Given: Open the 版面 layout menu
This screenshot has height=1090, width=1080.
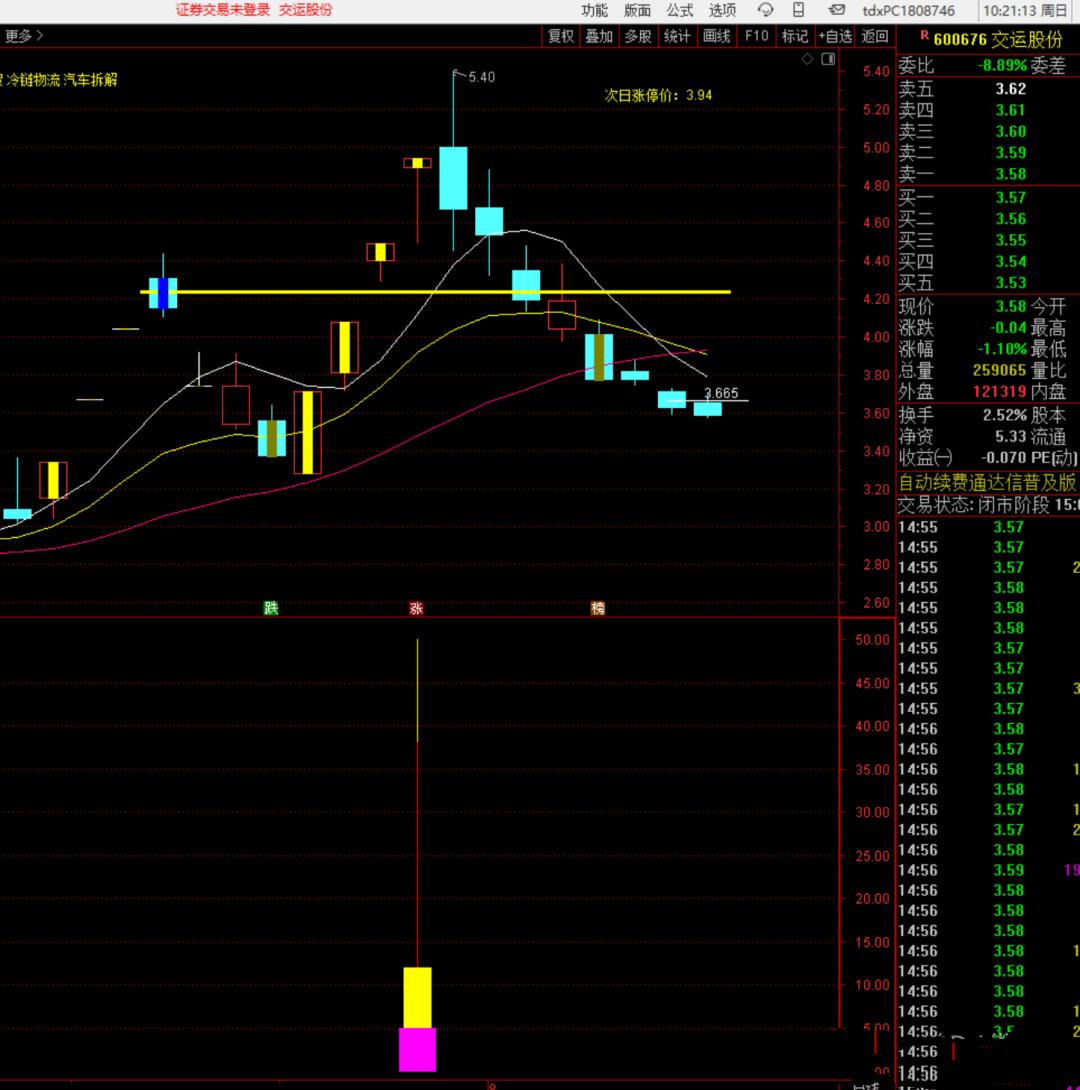Looking at the screenshot, I should [637, 10].
